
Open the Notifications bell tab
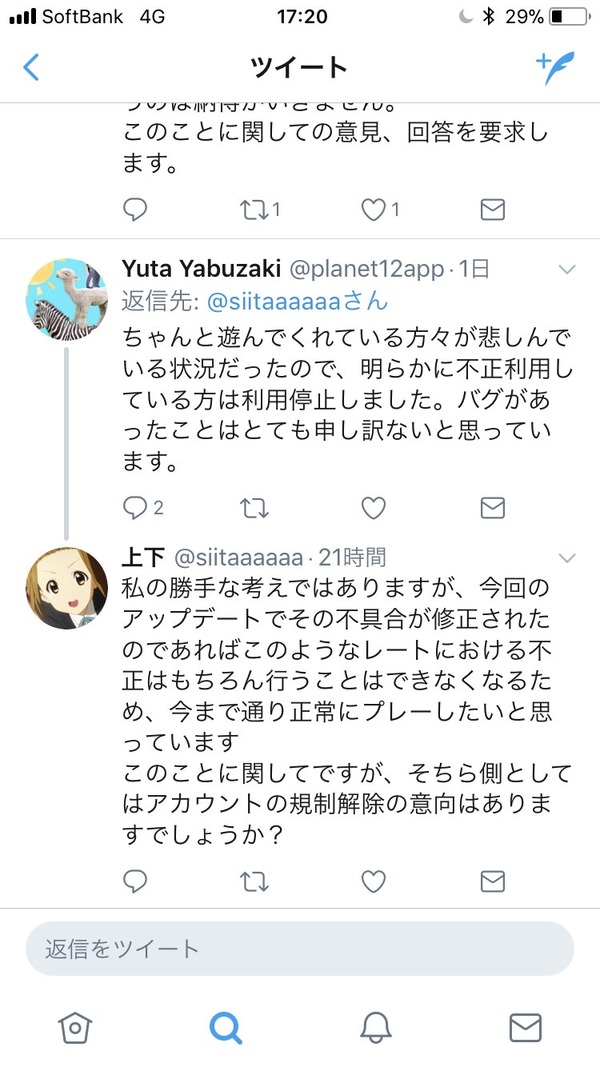[376, 1028]
